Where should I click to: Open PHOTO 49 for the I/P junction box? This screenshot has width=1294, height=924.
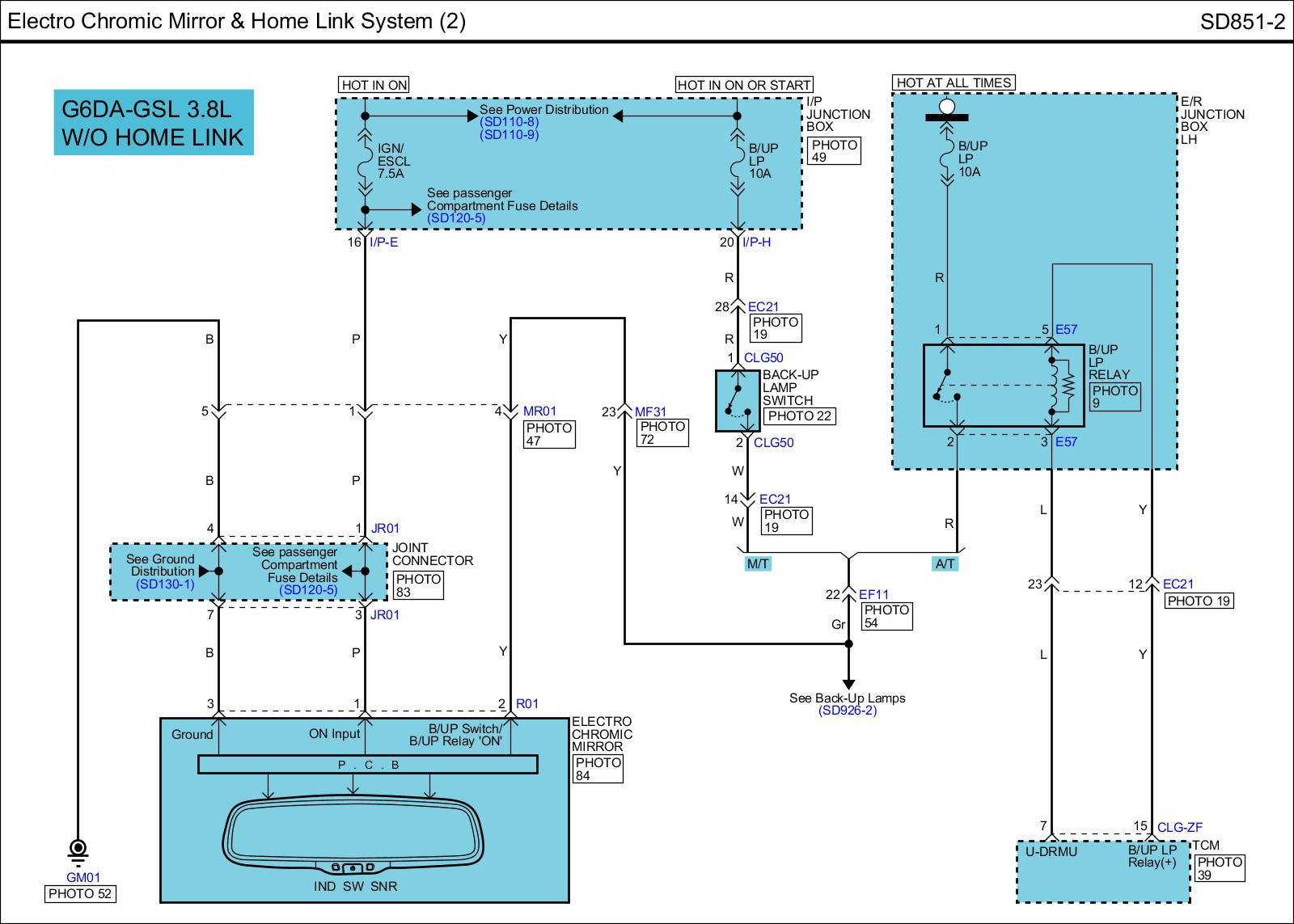pyautogui.click(x=833, y=150)
